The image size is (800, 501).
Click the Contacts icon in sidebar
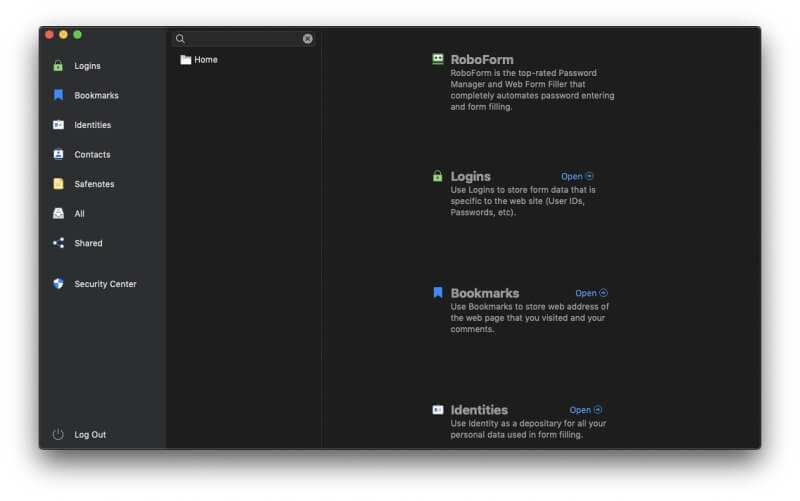coord(58,154)
